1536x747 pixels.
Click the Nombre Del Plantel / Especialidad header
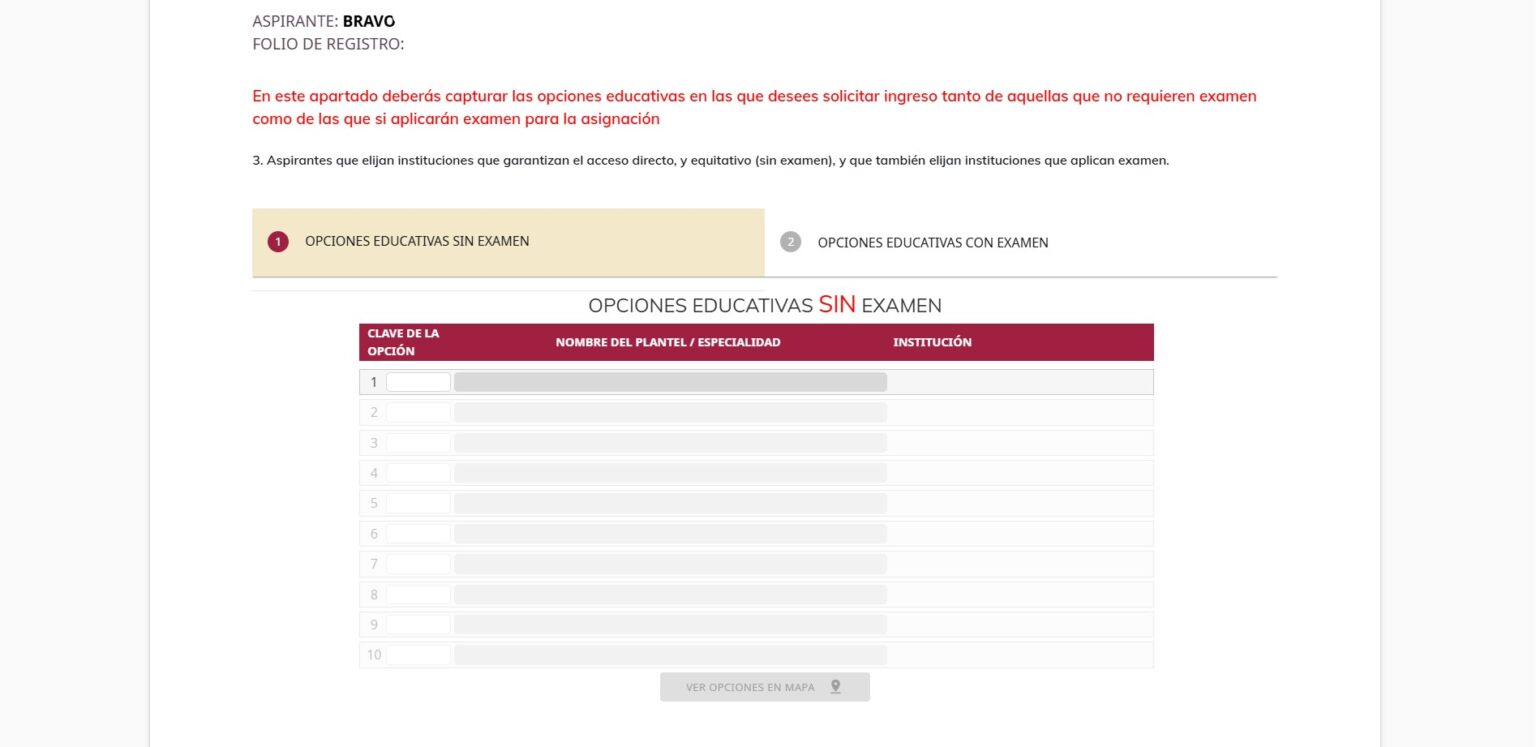(668, 342)
